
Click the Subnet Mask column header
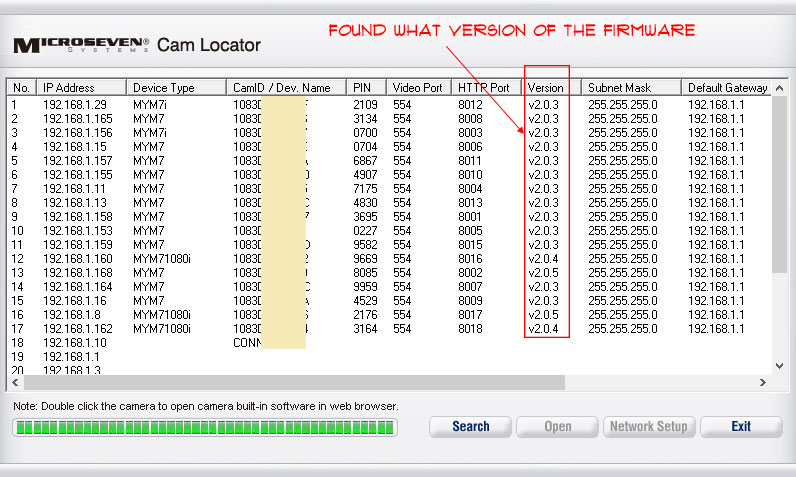pyautogui.click(x=631, y=87)
